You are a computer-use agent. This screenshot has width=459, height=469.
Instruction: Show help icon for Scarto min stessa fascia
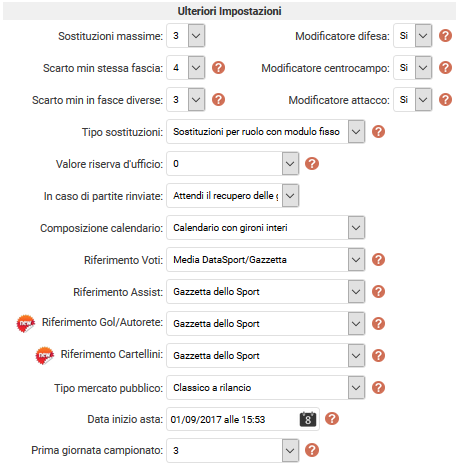(218, 68)
